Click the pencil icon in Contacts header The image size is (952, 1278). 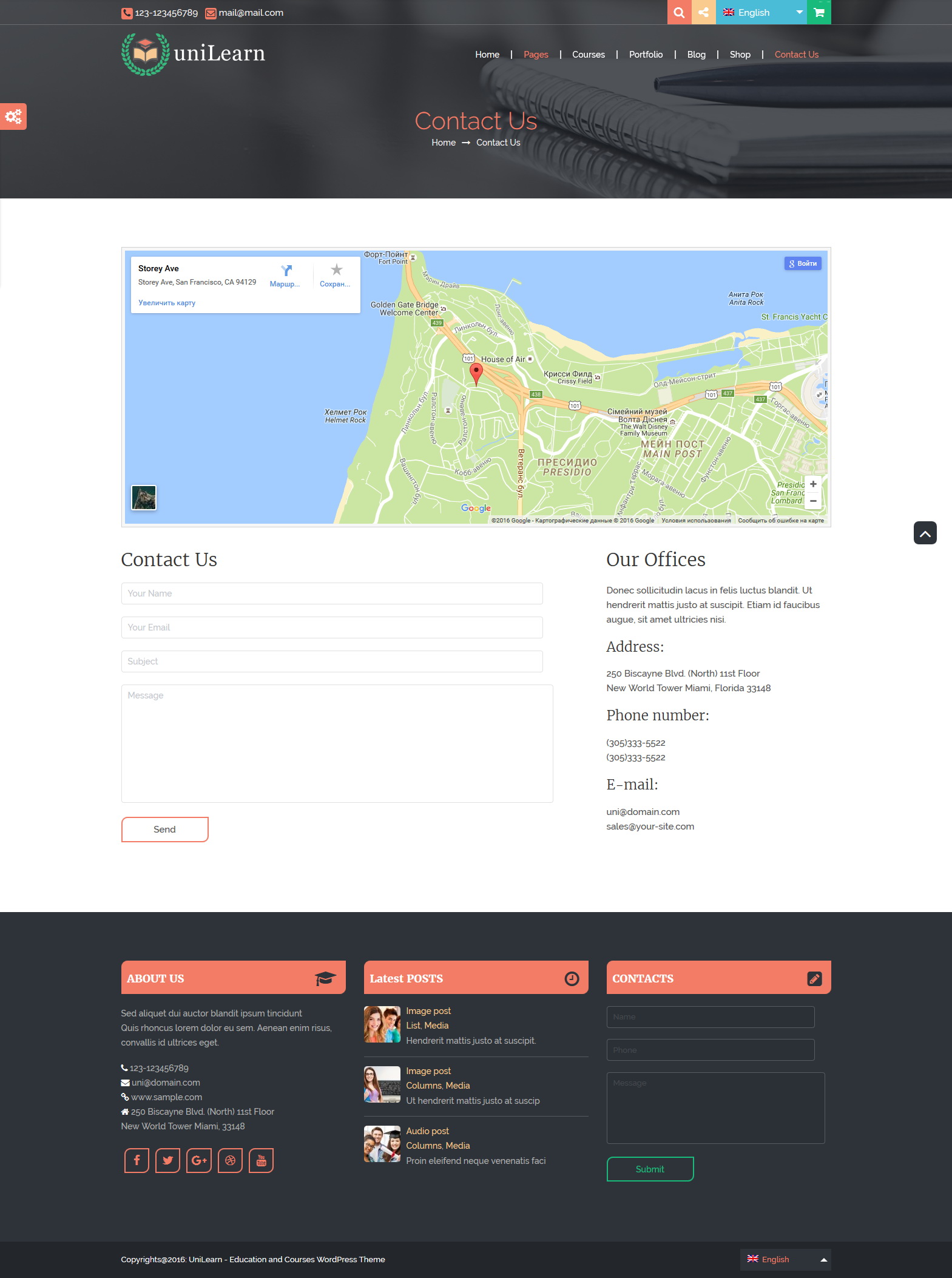(814, 978)
